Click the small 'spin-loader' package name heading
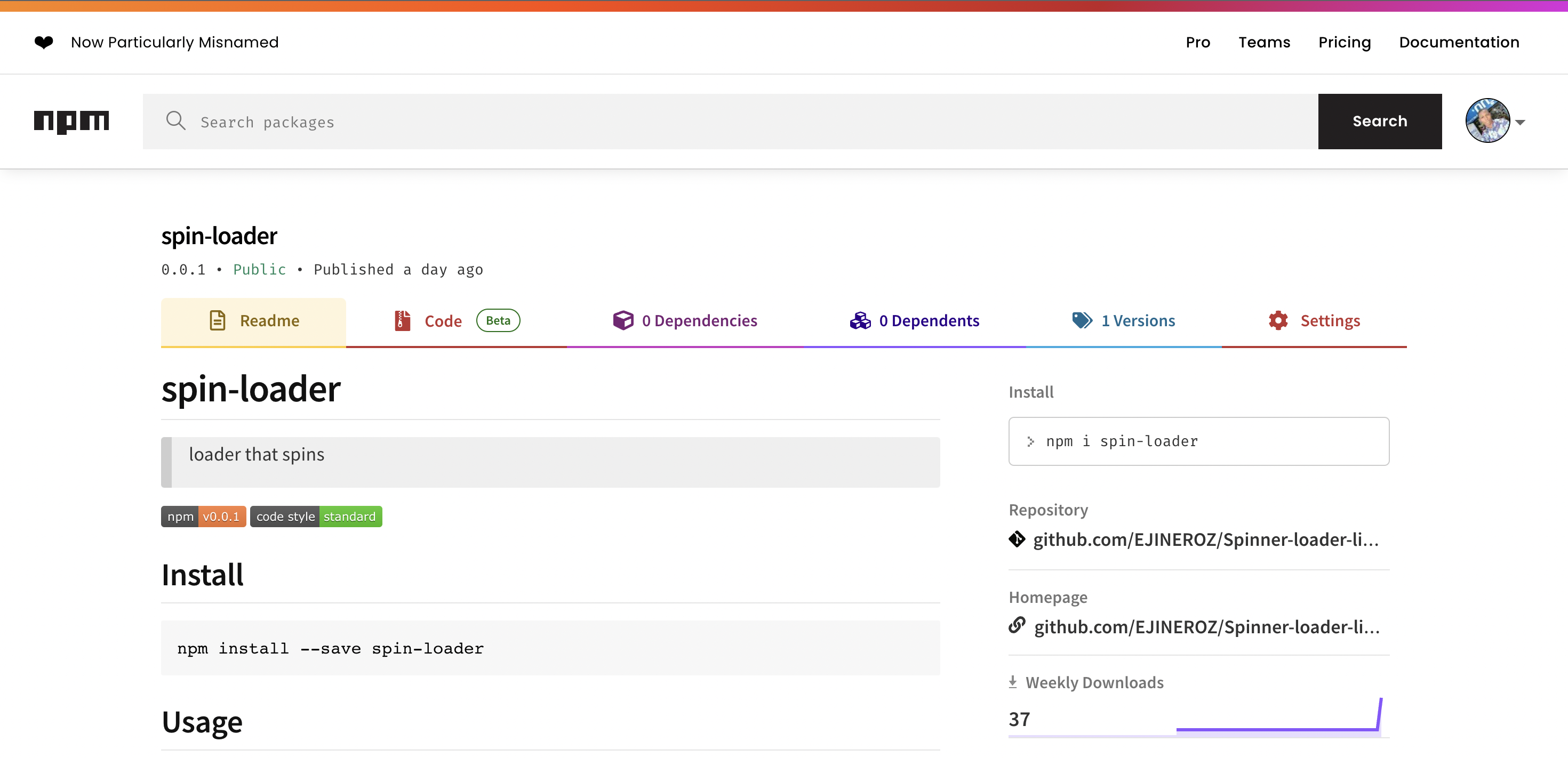Viewport: 1568px width, 758px height. (x=219, y=236)
